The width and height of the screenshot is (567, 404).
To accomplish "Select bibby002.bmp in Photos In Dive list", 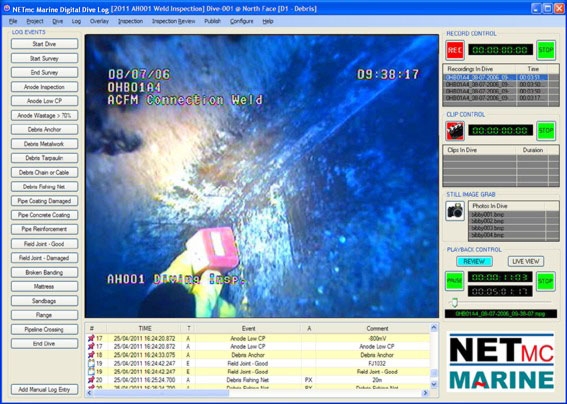I will (x=507, y=221).
